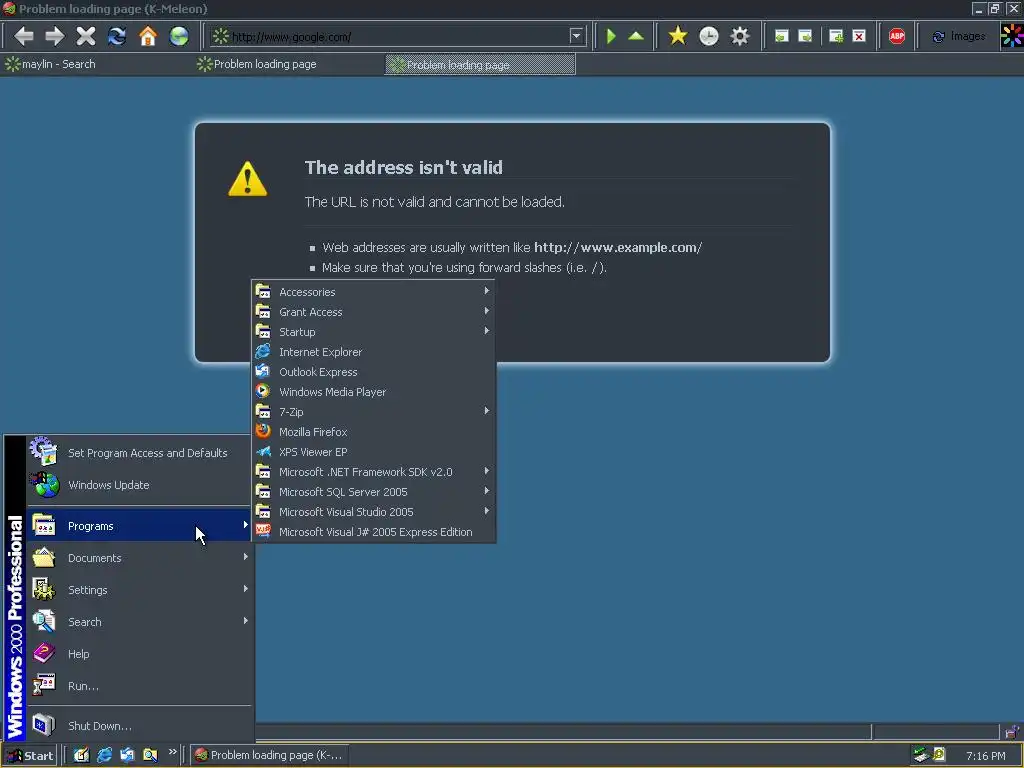1024x768 pixels.
Task: Close current tab red X icon
Action: pos(859,36)
